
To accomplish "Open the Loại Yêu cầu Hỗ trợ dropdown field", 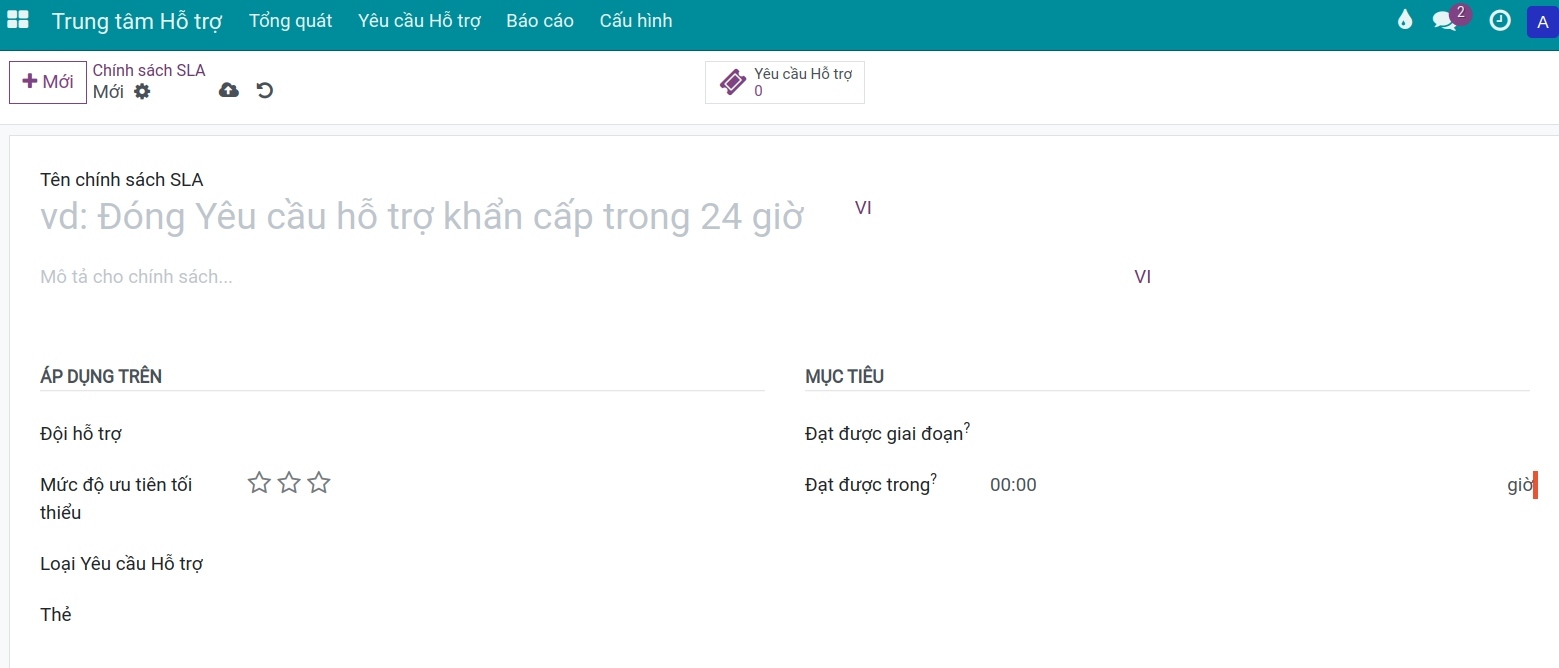I will click(x=505, y=563).
